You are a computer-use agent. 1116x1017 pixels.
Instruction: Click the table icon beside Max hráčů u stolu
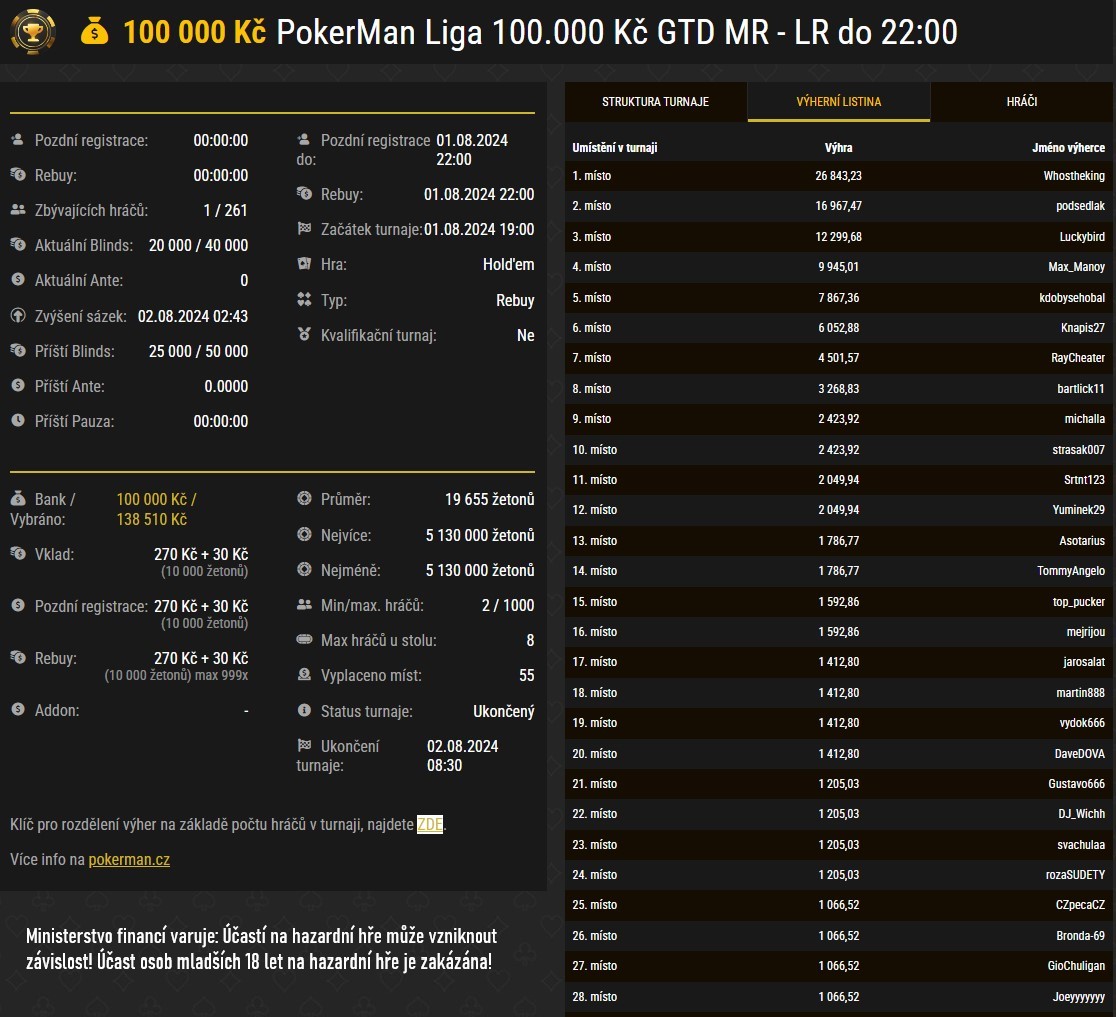click(304, 639)
